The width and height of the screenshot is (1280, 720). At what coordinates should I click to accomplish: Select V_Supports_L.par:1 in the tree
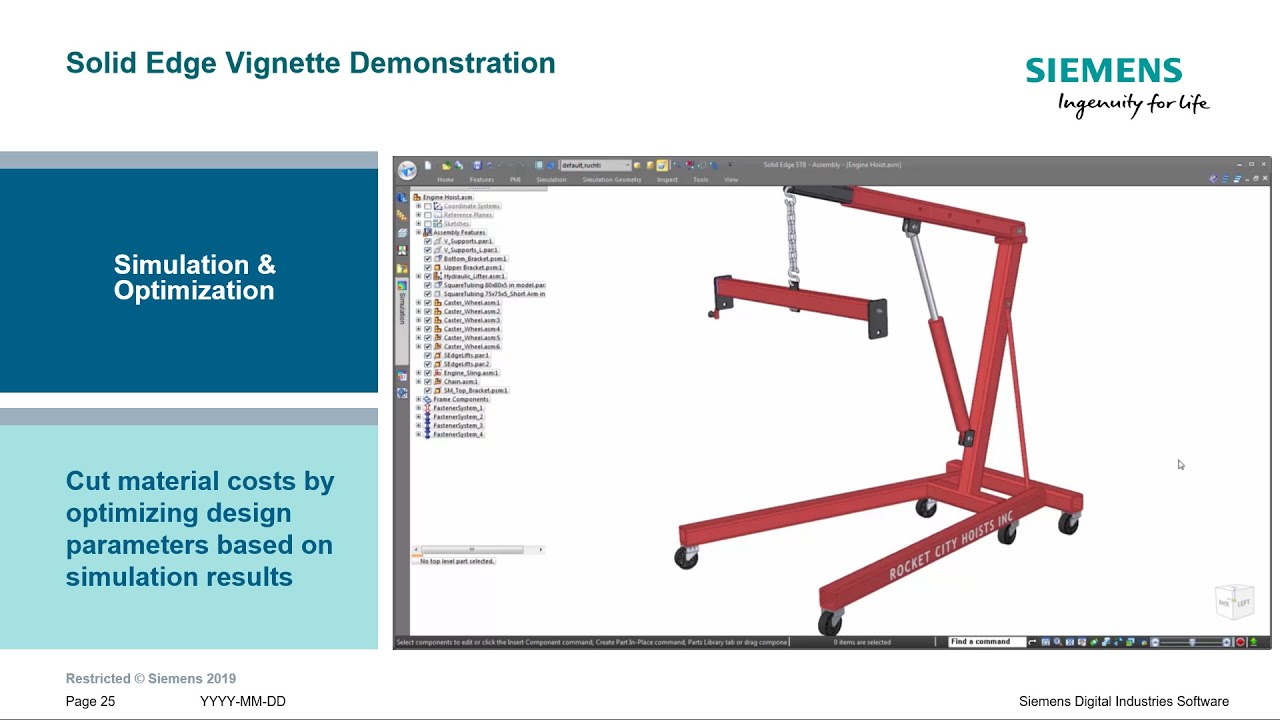click(471, 250)
